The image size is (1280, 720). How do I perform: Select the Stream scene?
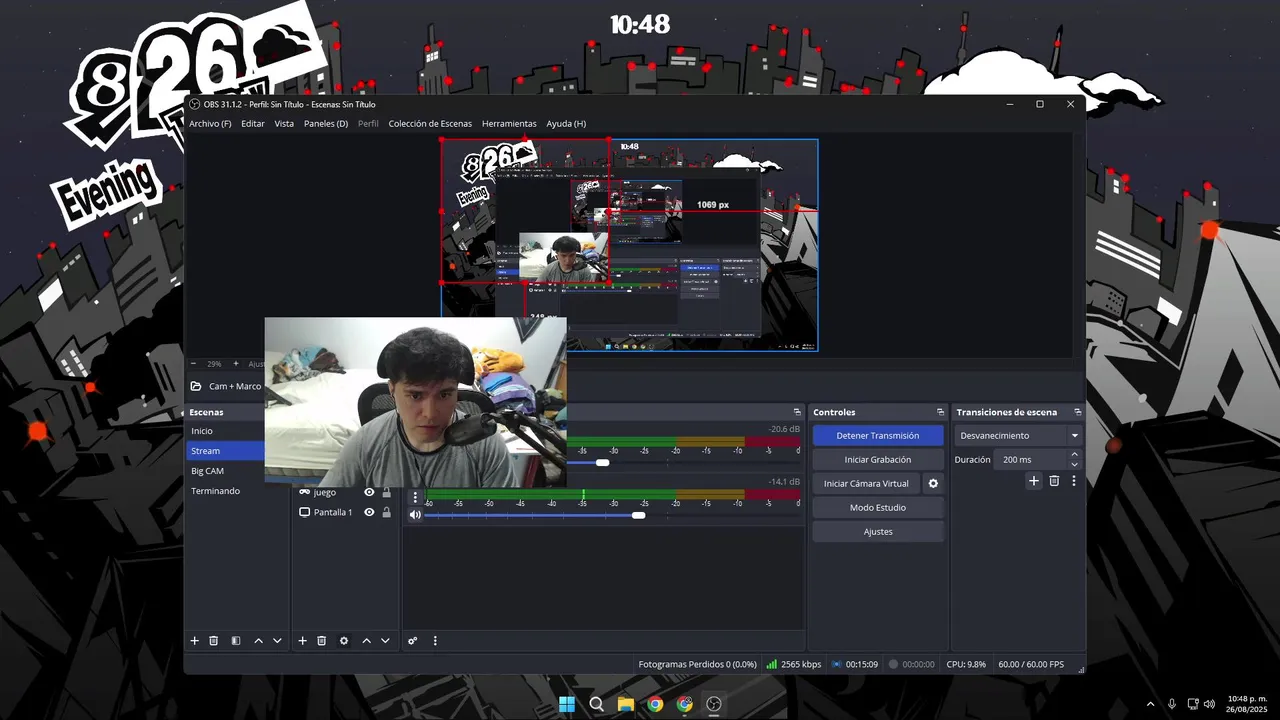pyautogui.click(x=226, y=451)
